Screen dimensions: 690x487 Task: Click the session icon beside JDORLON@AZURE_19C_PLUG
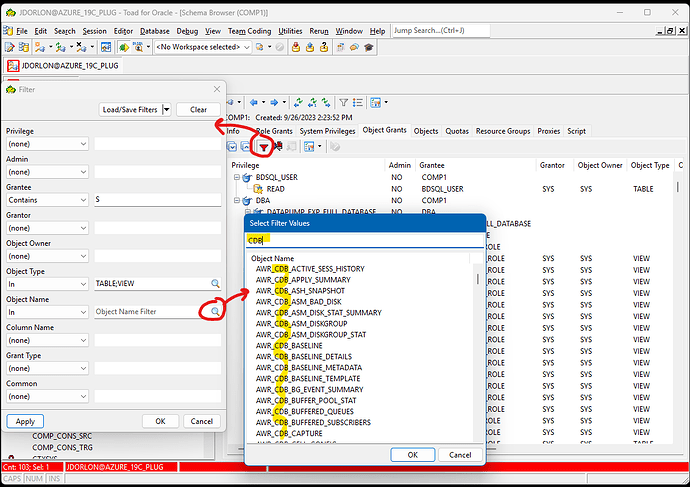(13, 65)
